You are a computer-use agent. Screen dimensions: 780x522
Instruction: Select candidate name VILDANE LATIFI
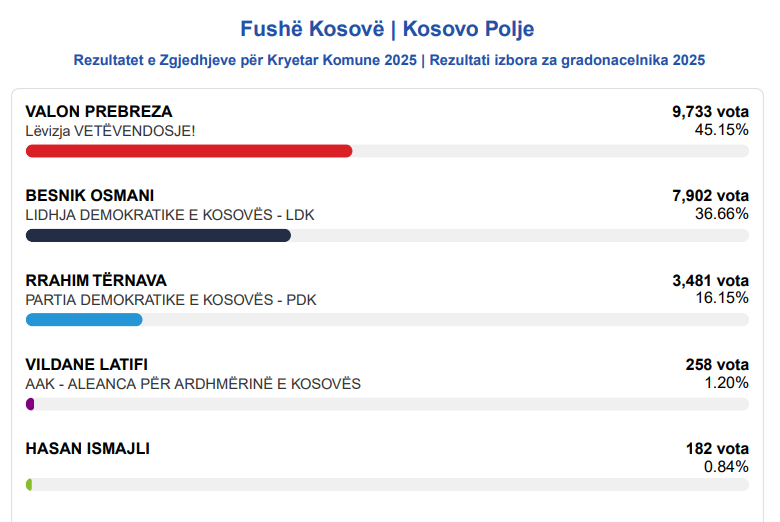(x=87, y=364)
